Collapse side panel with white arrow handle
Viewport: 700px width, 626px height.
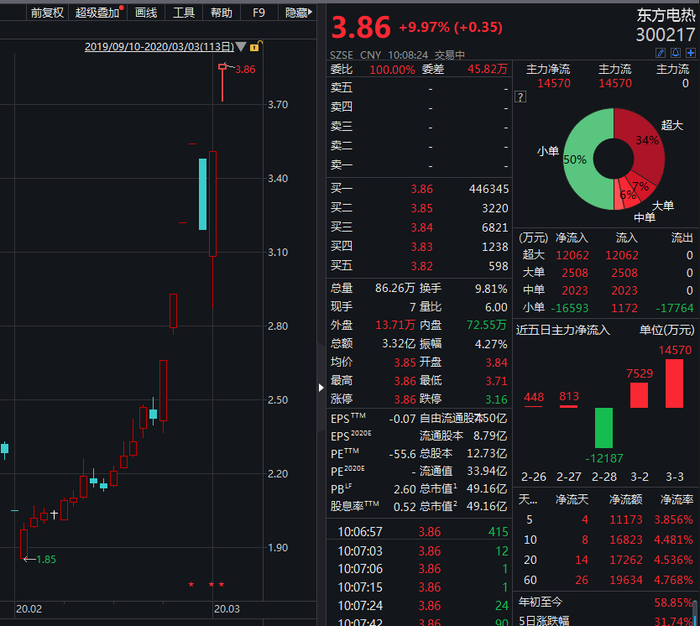pyautogui.click(x=321, y=388)
